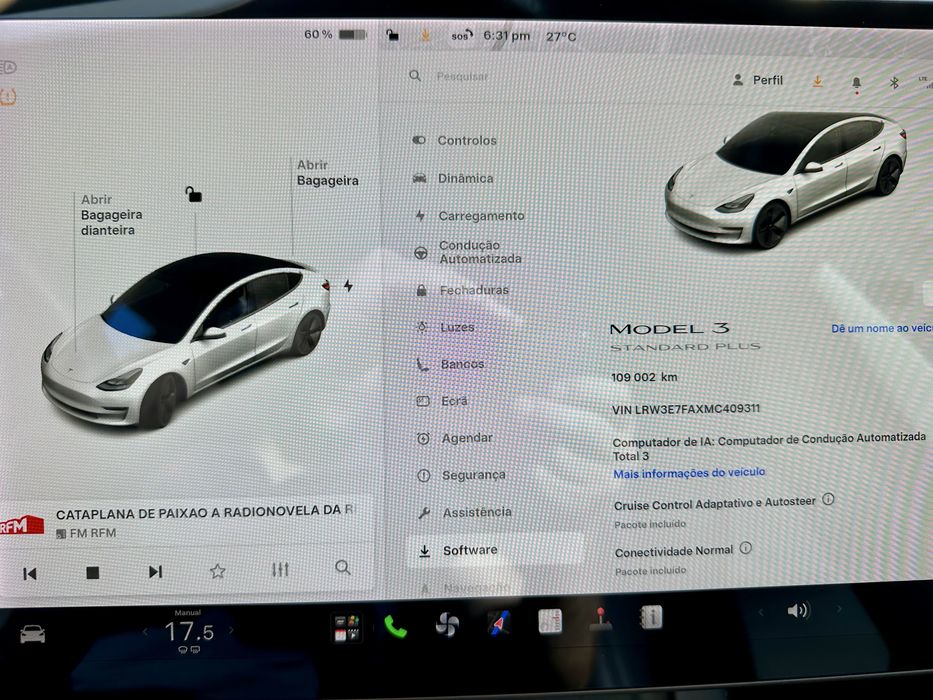The image size is (933, 700).
Task: Tap the volume speaker icon
Action: click(x=799, y=611)
